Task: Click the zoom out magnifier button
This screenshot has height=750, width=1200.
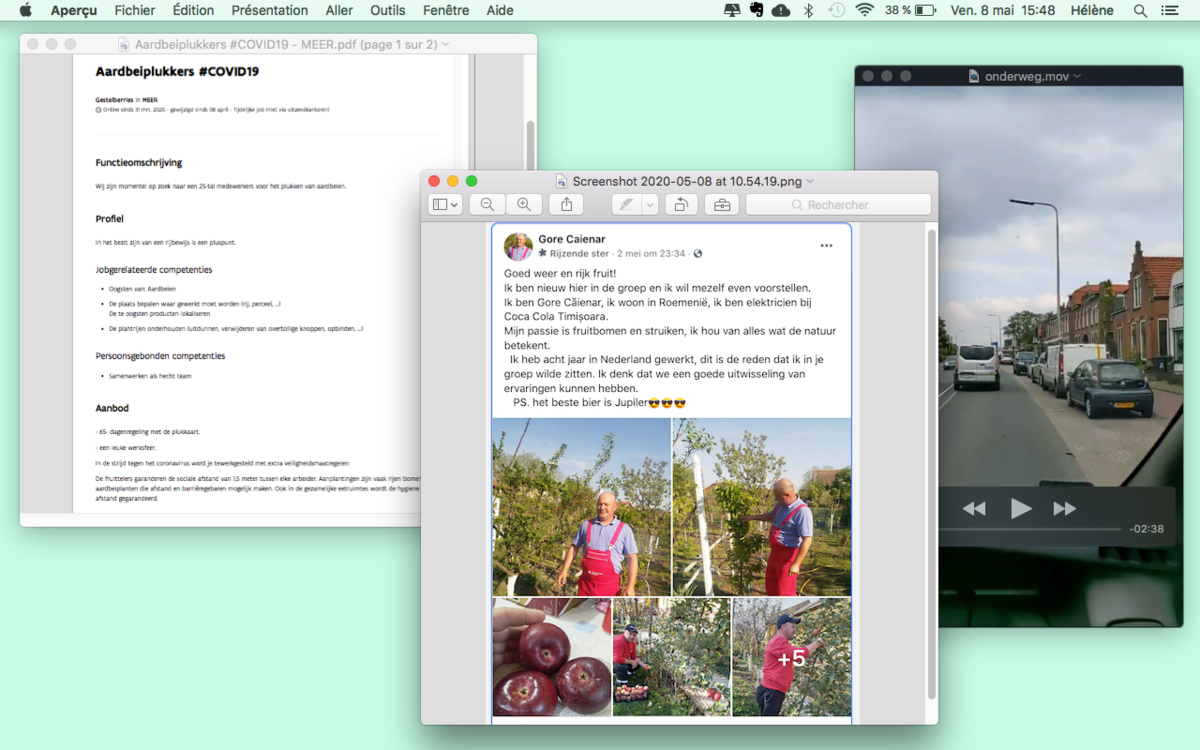Action: point(487,205)
